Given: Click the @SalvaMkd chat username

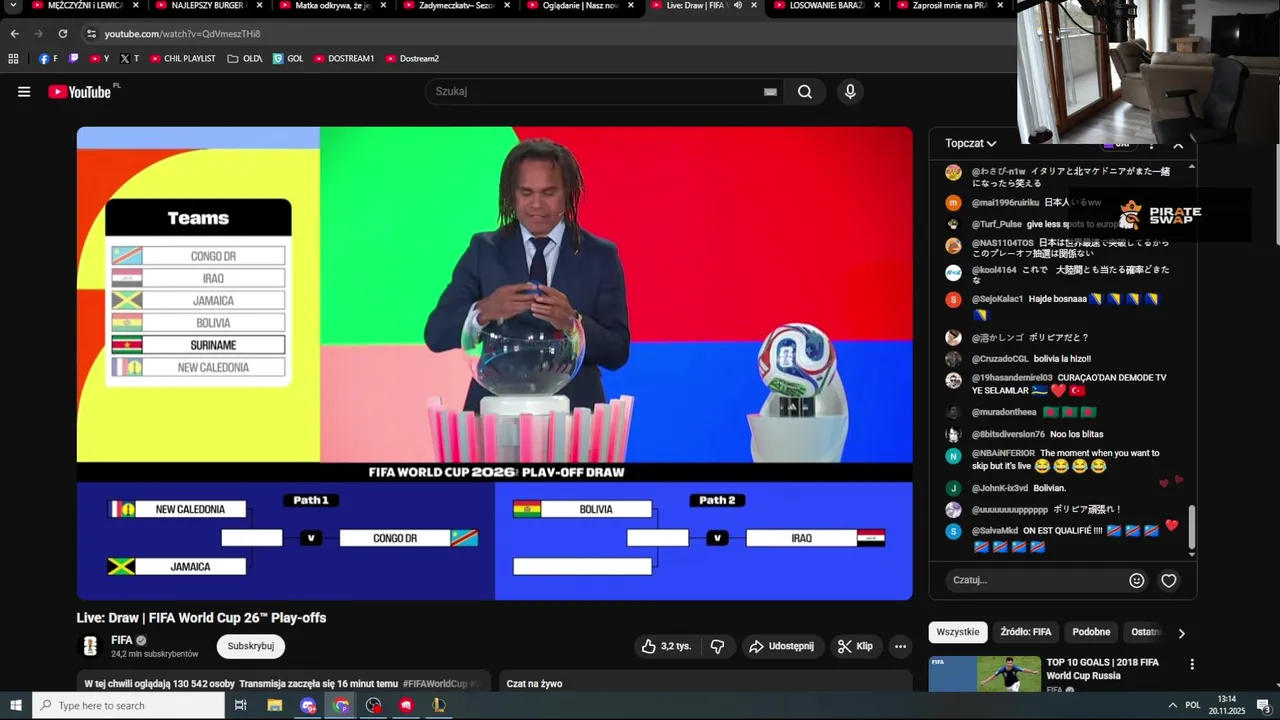Looking at the screenshot, I should pyautogui.click(x=994, y=530).
